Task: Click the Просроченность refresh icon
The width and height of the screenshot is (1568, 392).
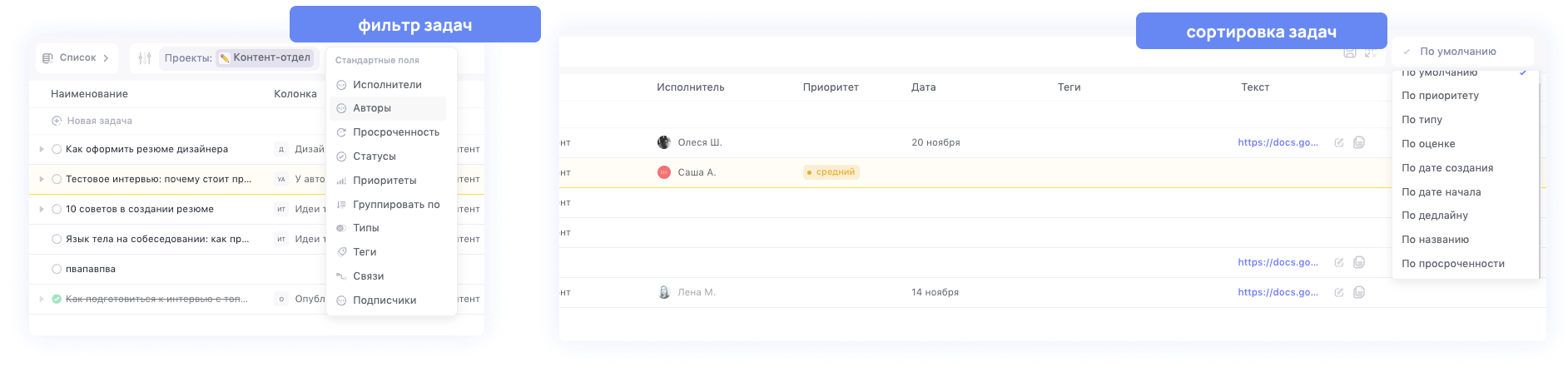Action: tap(341, 132)
